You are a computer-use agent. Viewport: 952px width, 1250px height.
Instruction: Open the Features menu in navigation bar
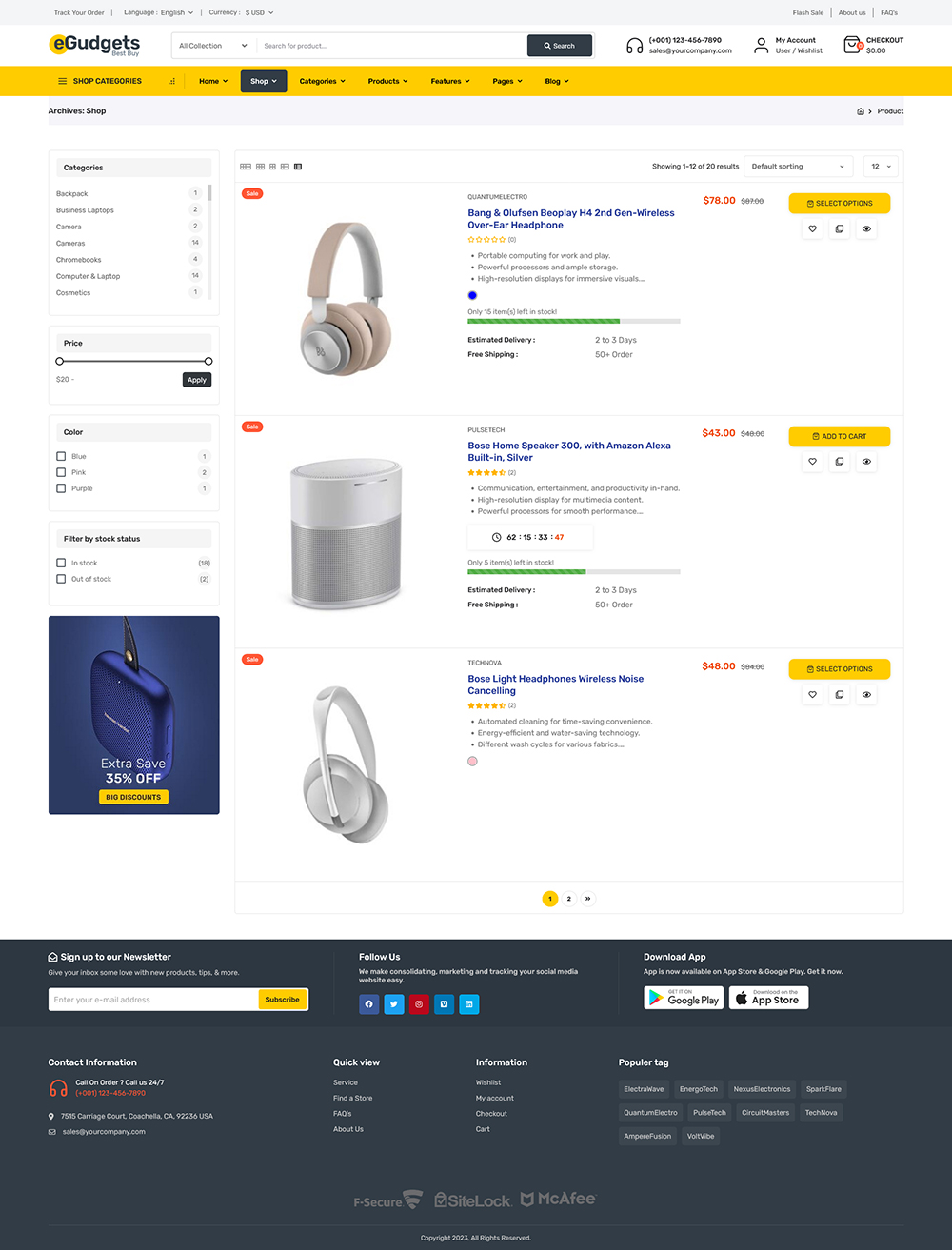point(450,81)
